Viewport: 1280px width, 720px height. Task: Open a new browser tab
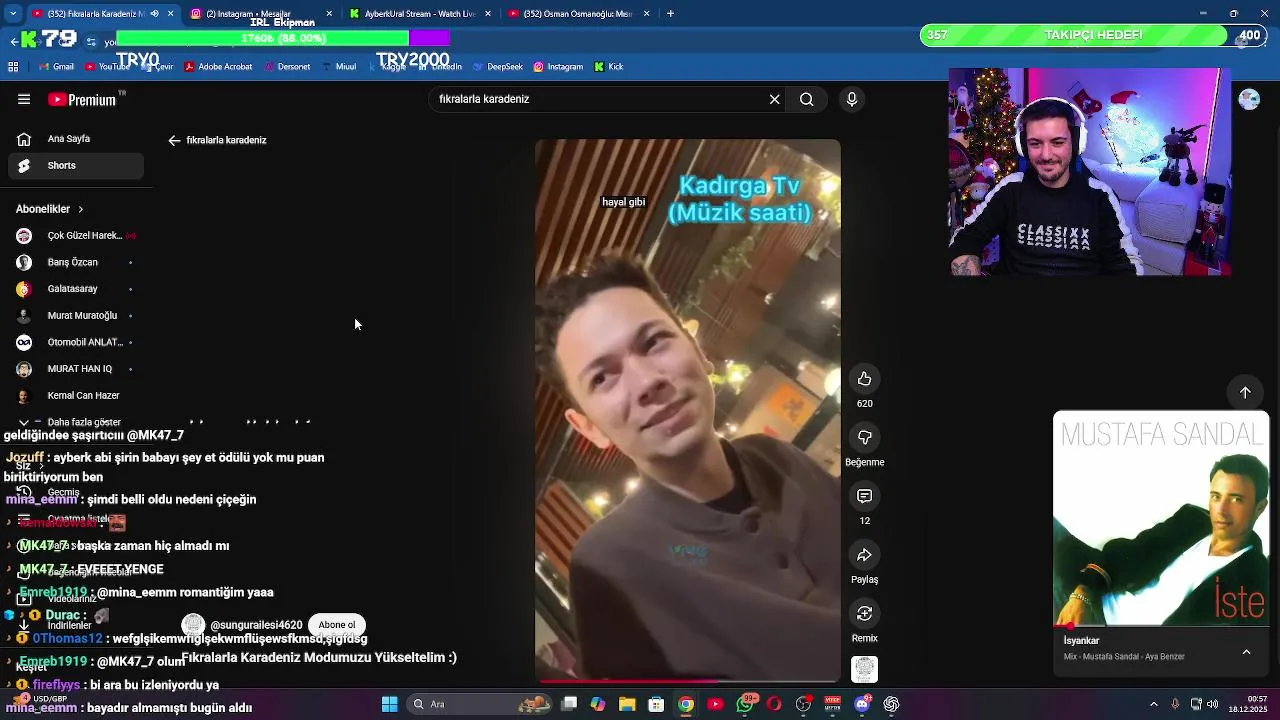point(670,14)
